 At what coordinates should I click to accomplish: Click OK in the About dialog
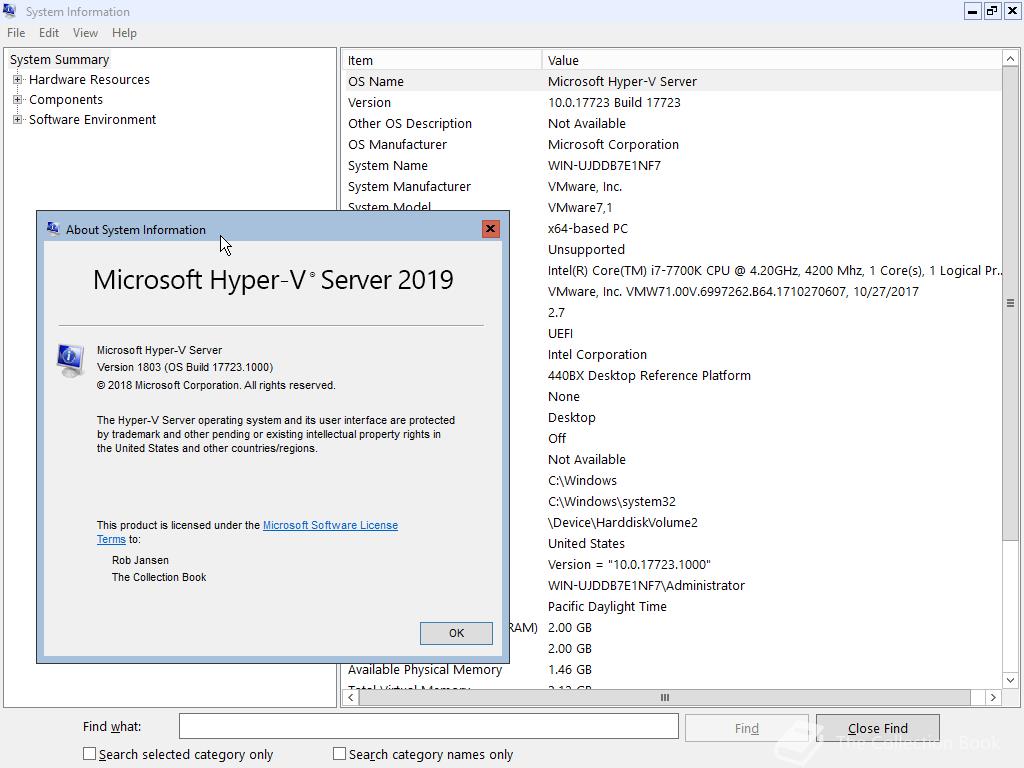[456, 633]
